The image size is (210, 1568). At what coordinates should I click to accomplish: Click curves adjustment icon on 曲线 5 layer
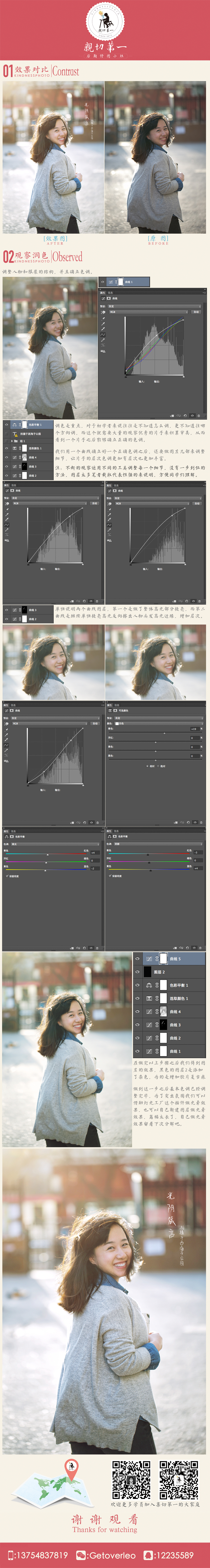coord(149,959)
